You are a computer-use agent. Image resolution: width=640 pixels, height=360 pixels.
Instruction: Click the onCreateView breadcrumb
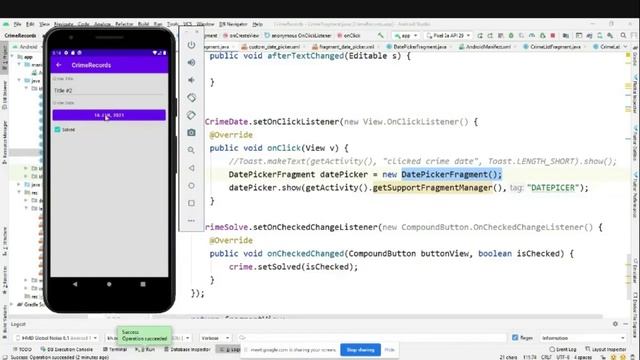(242, 36)
